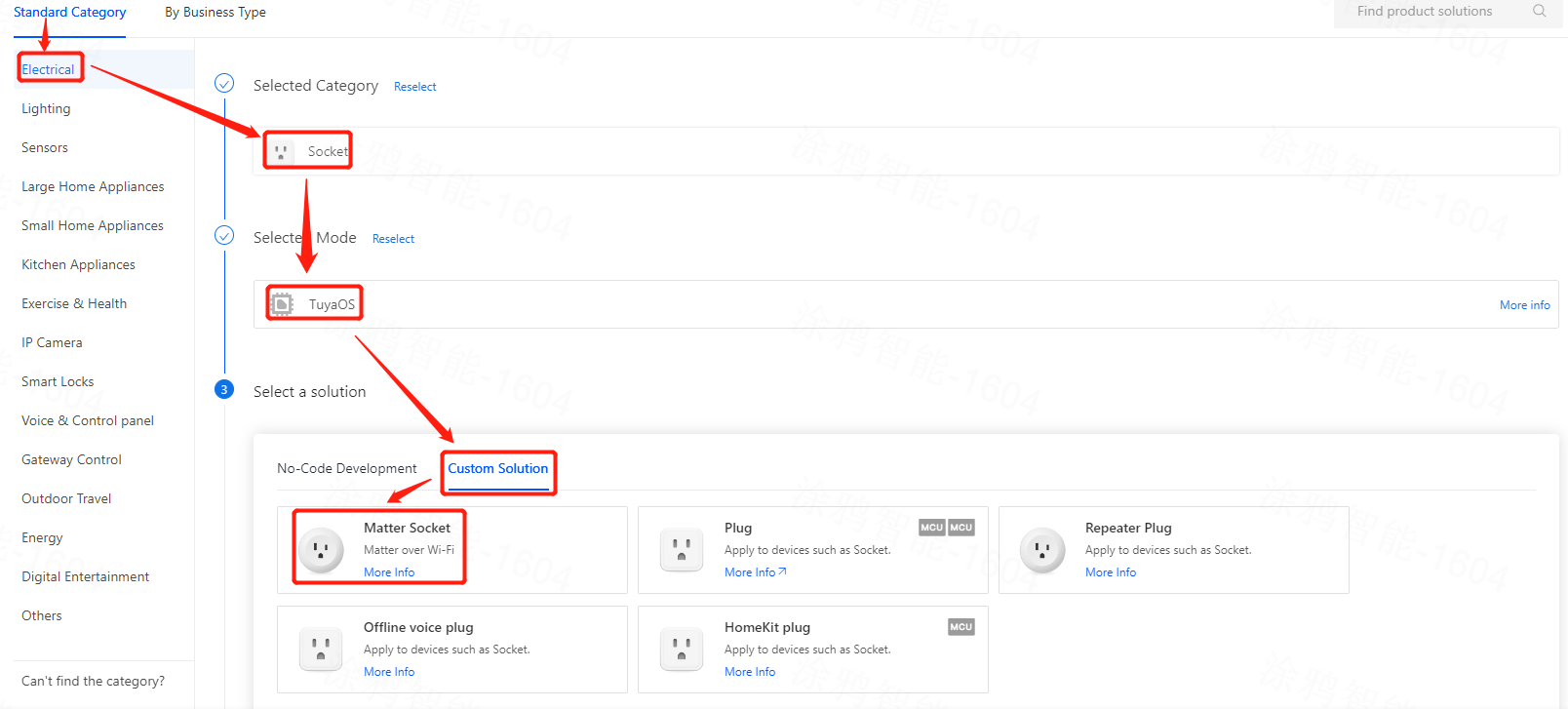Click step 3 number indicator

coord(224,390)
